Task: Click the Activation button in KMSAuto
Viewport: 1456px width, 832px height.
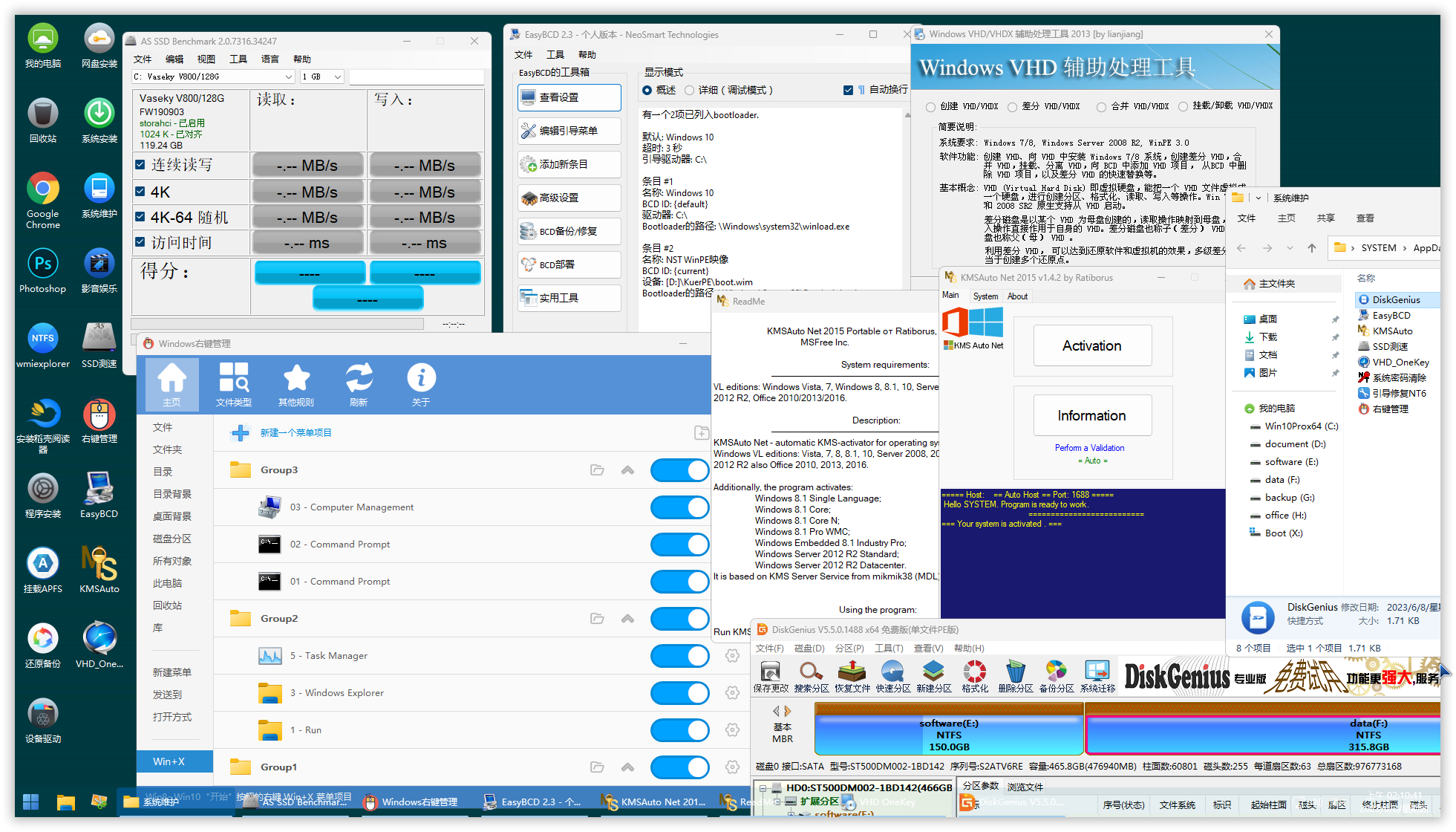Action: pyautogui.click(x=1092, y=345)
